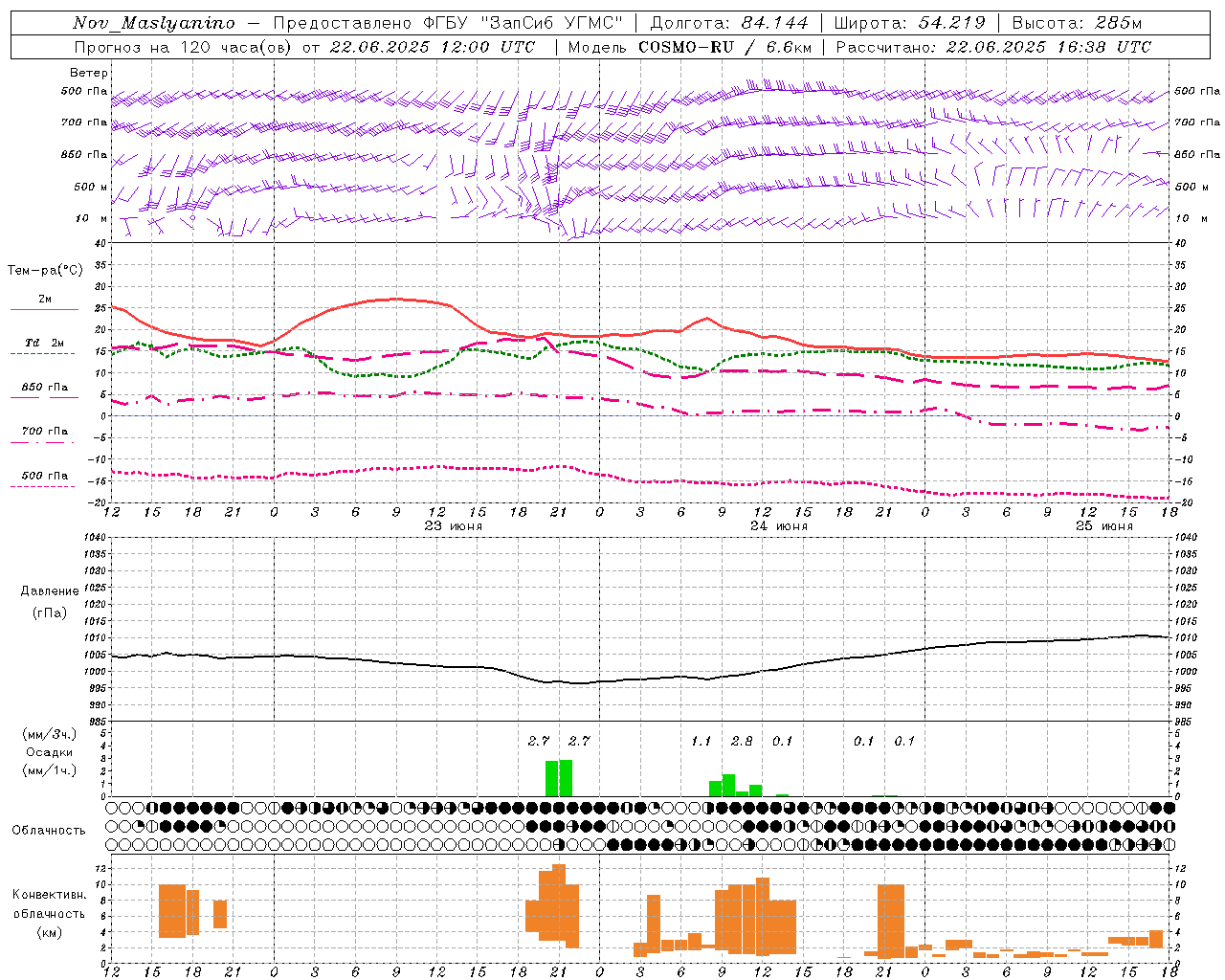Click the 'Конвективн.' convective cloud label

pyautogui.click(x=49, y=895)
